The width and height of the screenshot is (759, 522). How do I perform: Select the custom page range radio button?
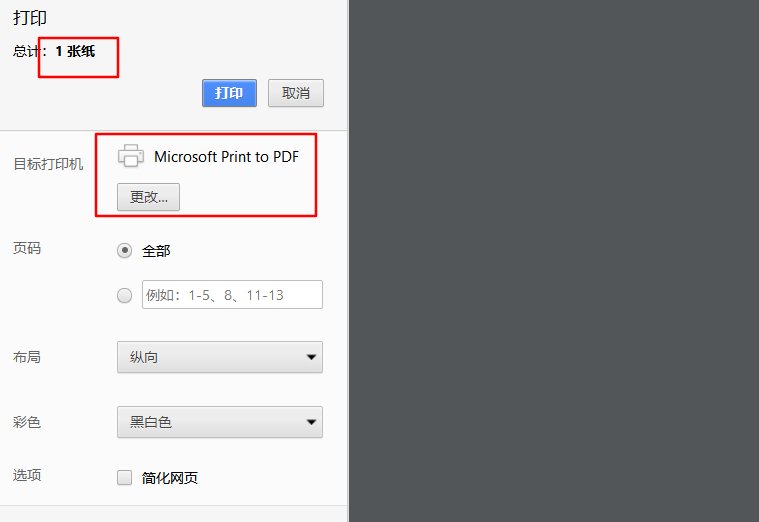coord(125,295)
